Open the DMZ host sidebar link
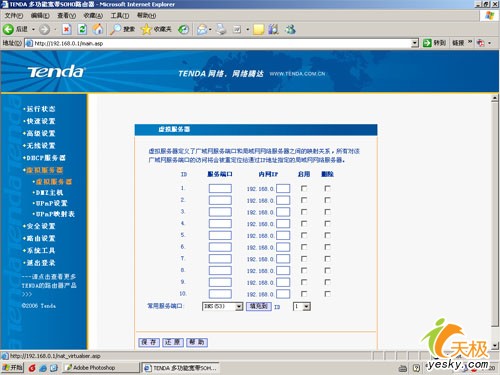 coord(49,192)
